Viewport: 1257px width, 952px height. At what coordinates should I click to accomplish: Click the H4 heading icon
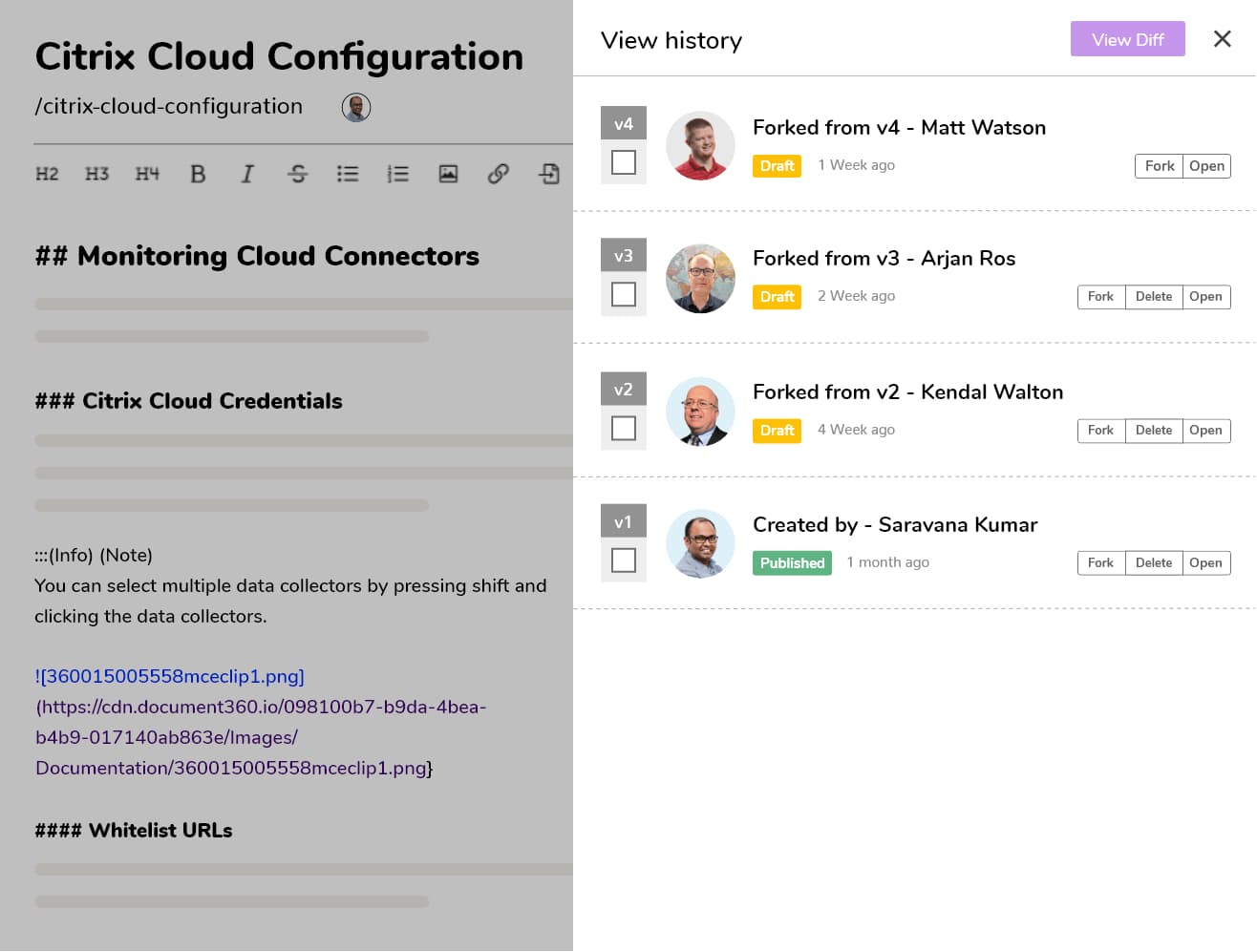[147, 174]
